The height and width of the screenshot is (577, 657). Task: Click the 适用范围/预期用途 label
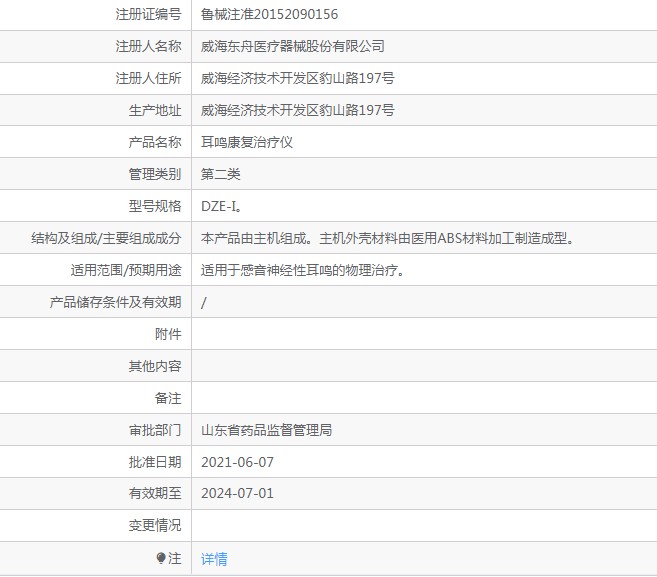126,270
